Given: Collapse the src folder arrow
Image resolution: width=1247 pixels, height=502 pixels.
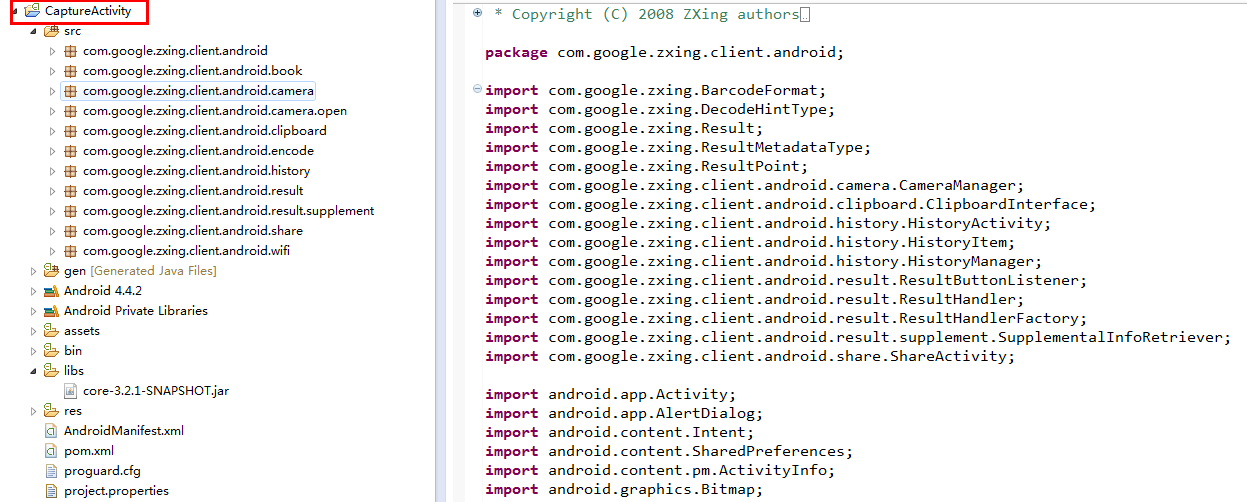Looking at the screenshot, I should point(34,31).
